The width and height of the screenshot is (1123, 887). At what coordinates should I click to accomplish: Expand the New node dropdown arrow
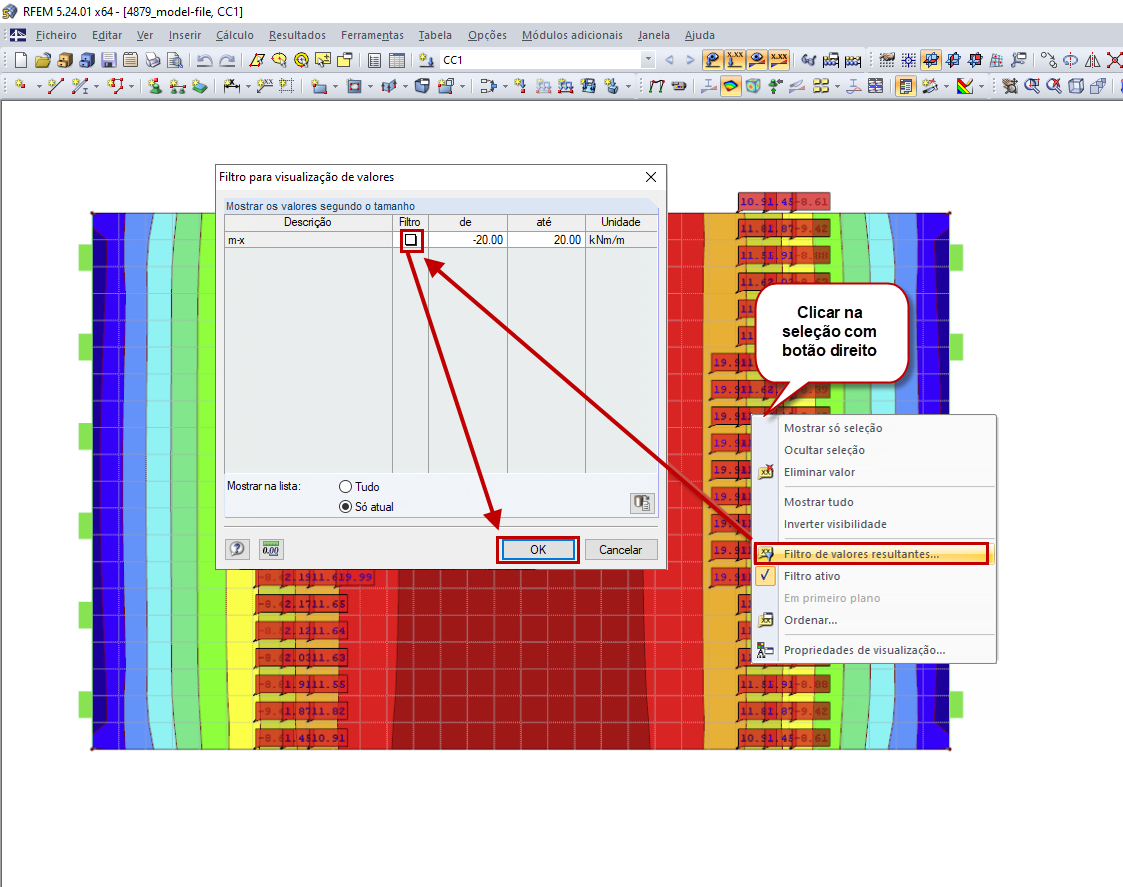click(x=39, y=87)
